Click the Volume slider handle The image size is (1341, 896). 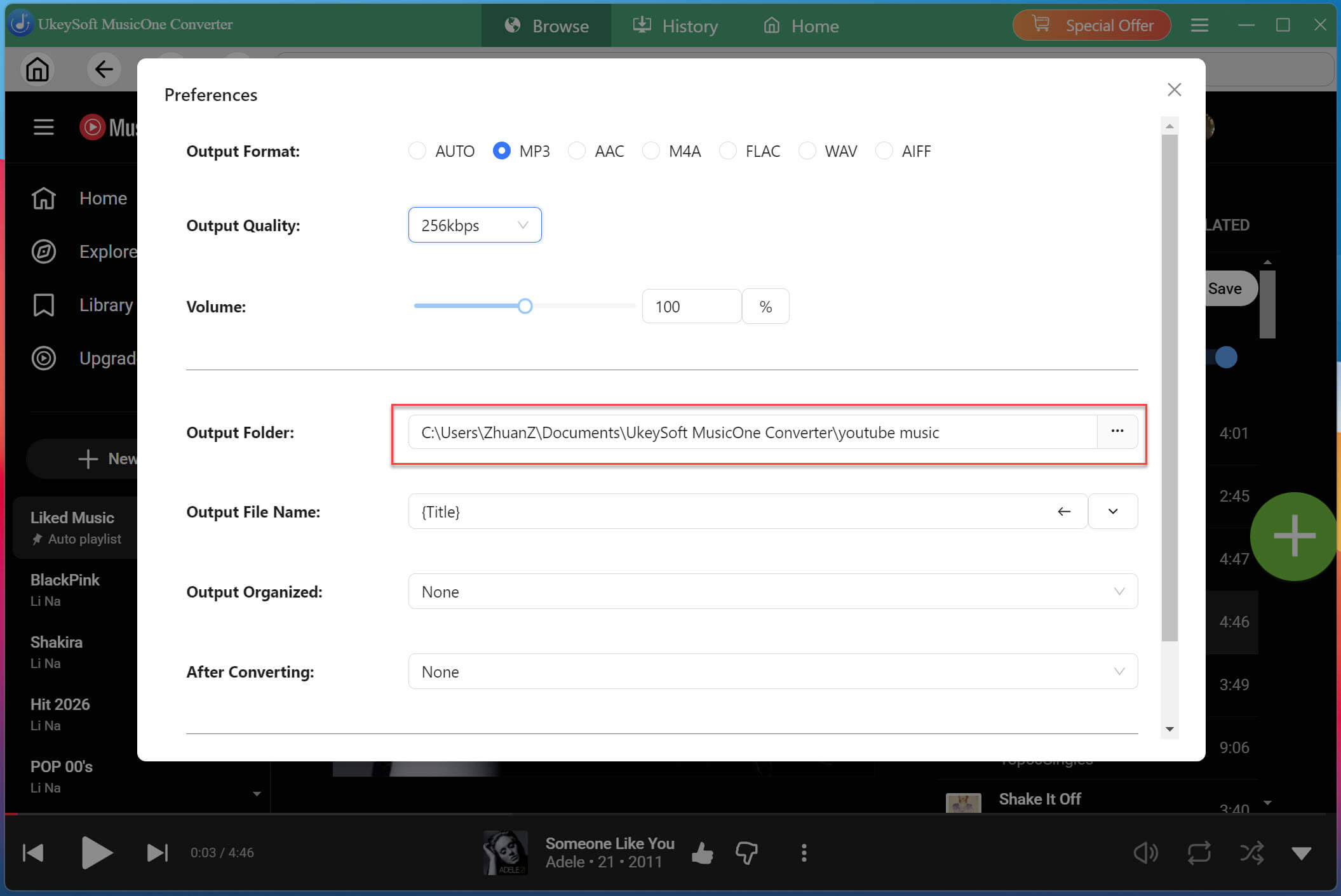525,306
